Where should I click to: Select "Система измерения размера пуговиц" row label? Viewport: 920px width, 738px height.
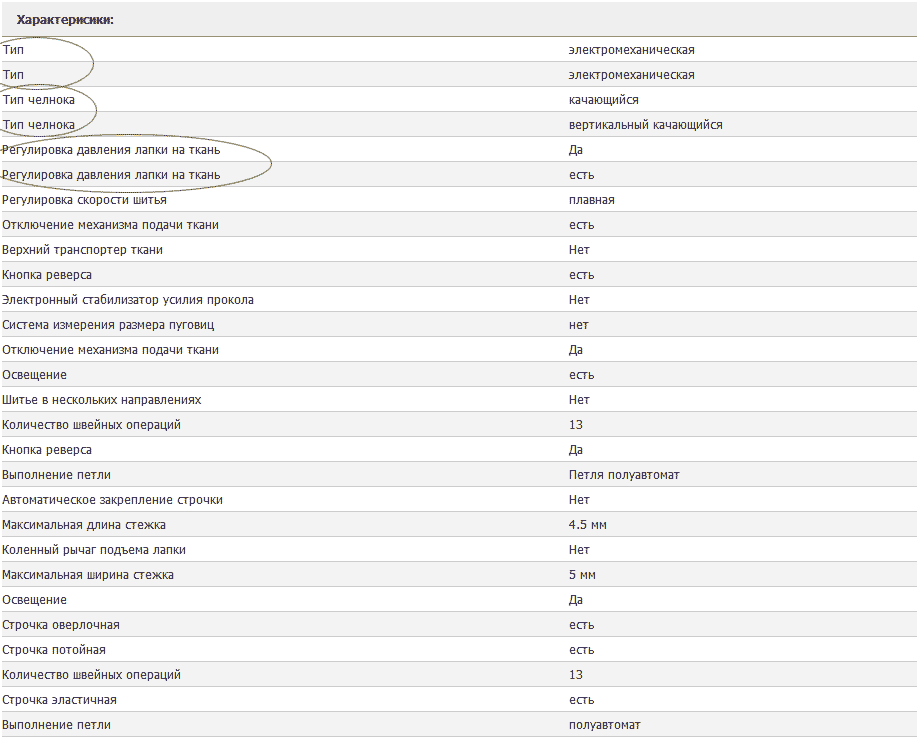pos(108,325)
